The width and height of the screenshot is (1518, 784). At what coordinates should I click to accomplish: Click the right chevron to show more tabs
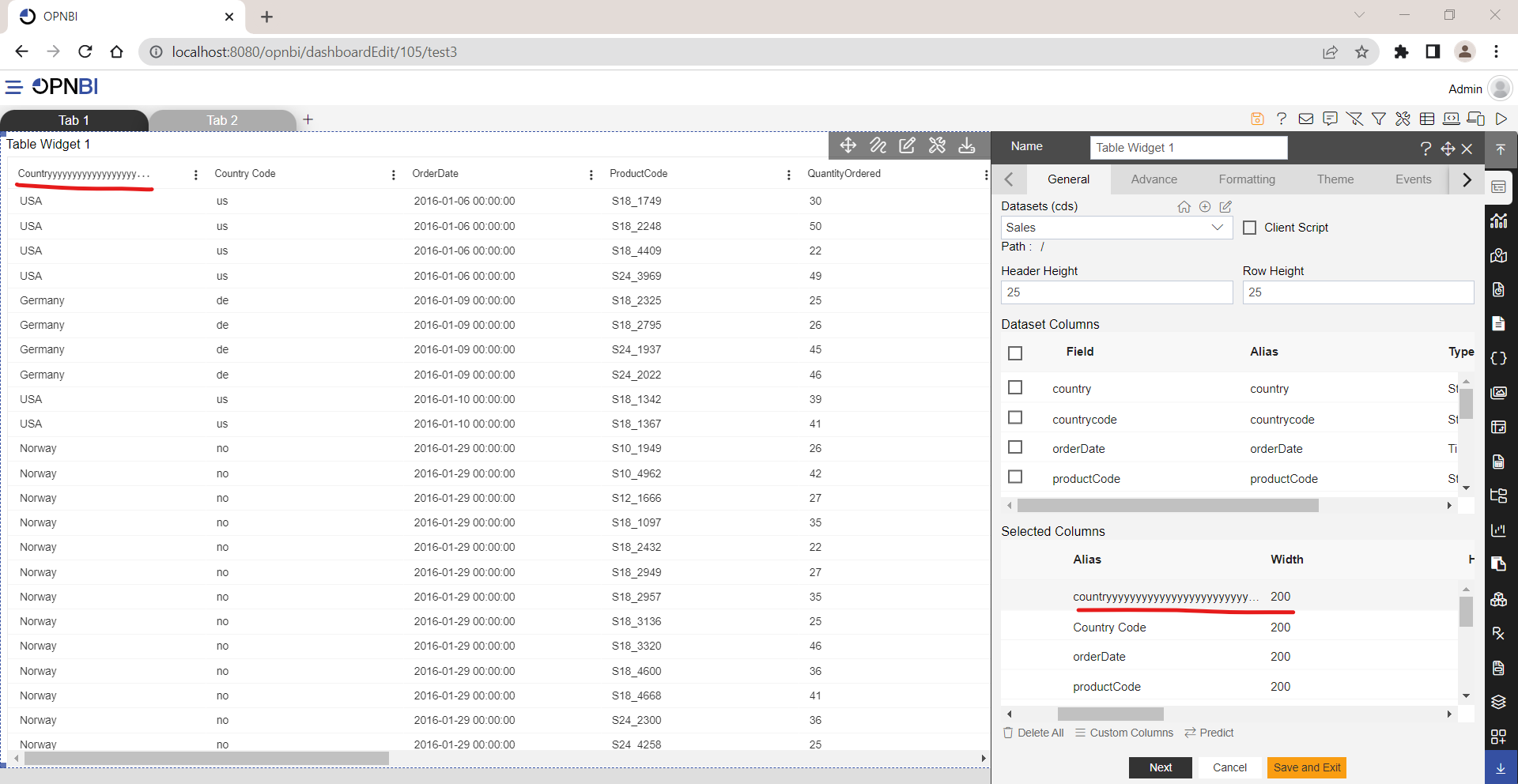pos(1467,179)
